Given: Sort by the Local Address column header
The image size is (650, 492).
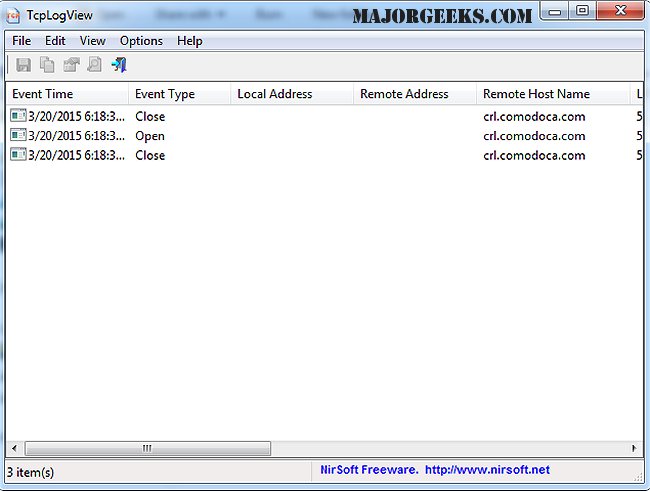Looking at the screenshot, I should (x=292, y=94).
